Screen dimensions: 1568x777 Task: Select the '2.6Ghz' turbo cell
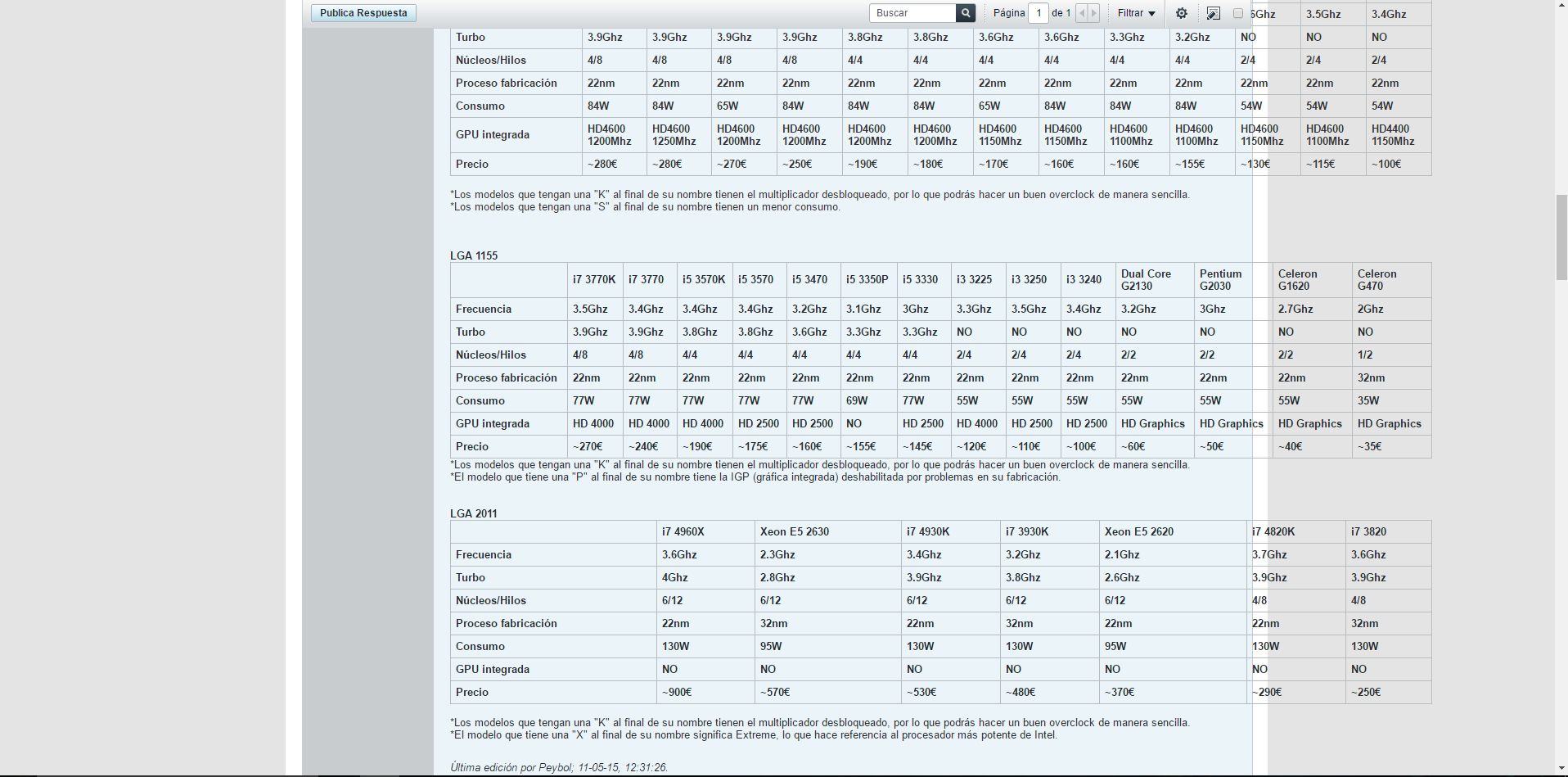1173,578
